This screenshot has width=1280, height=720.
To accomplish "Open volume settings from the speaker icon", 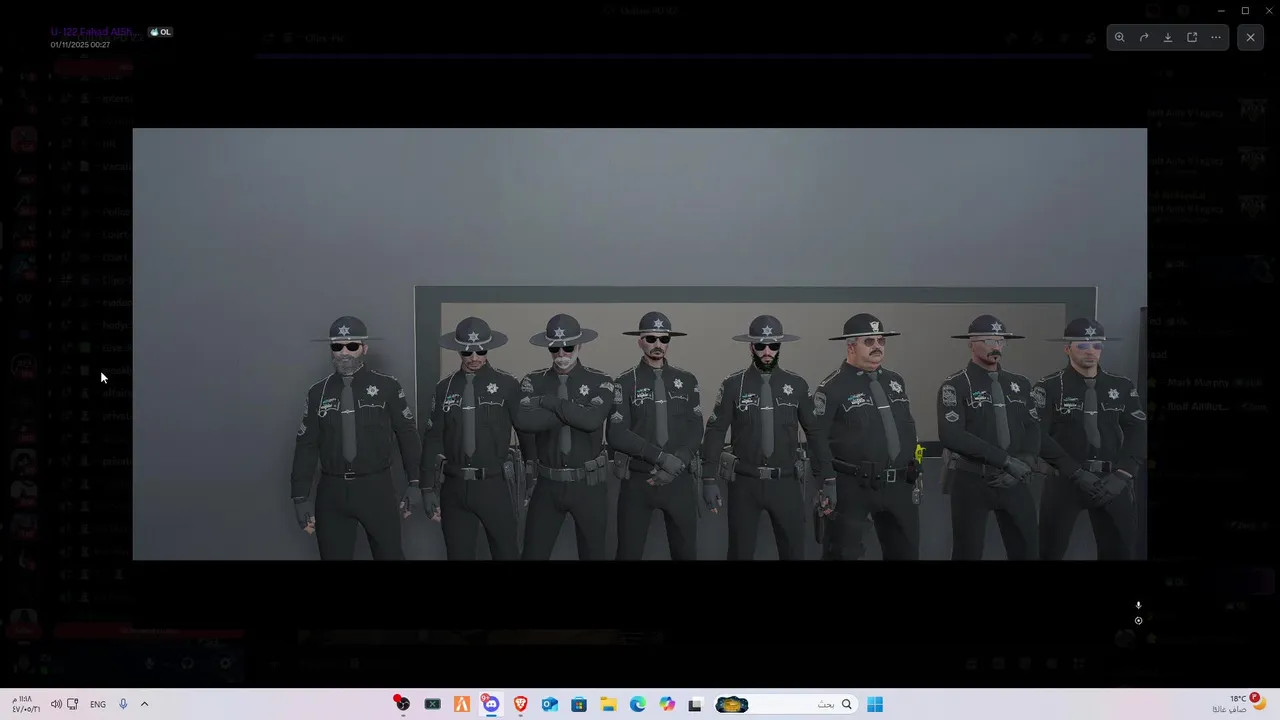I will (x=57, y=704).
